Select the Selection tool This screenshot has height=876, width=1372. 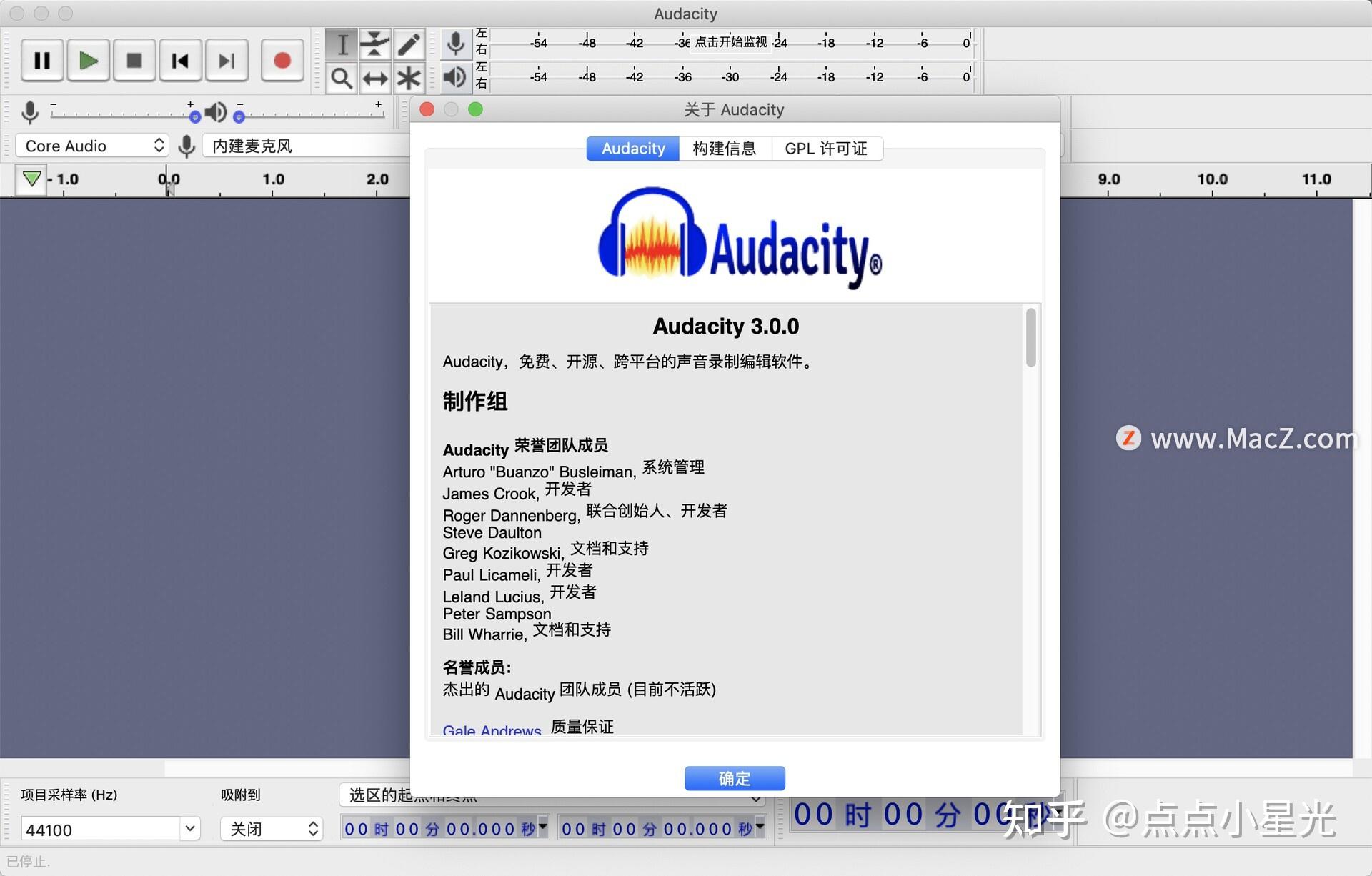click(x=342, y=44)
